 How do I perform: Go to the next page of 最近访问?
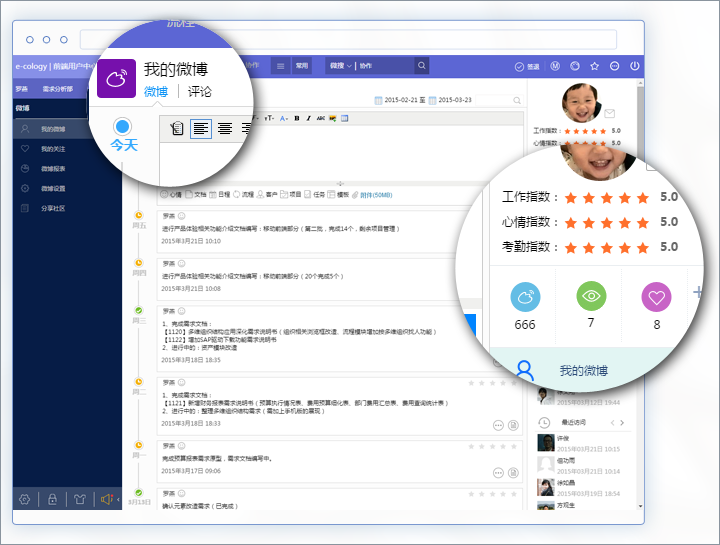point(622,423)
